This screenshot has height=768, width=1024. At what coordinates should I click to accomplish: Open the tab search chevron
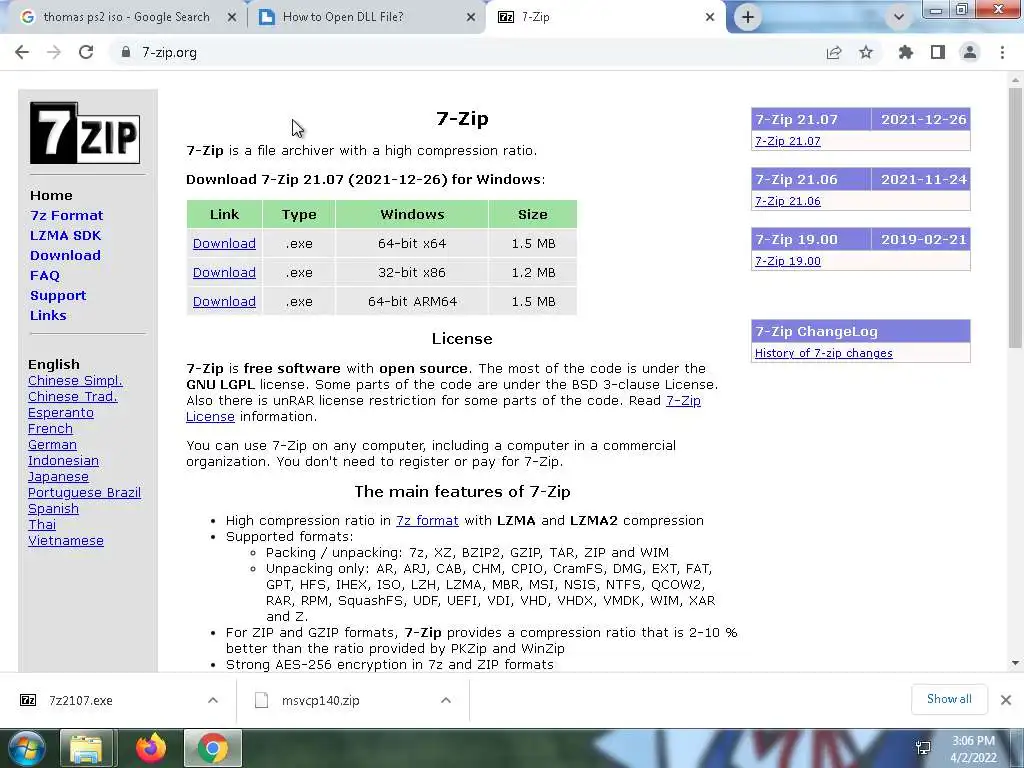pyautogui.click(x=899, y=17)
